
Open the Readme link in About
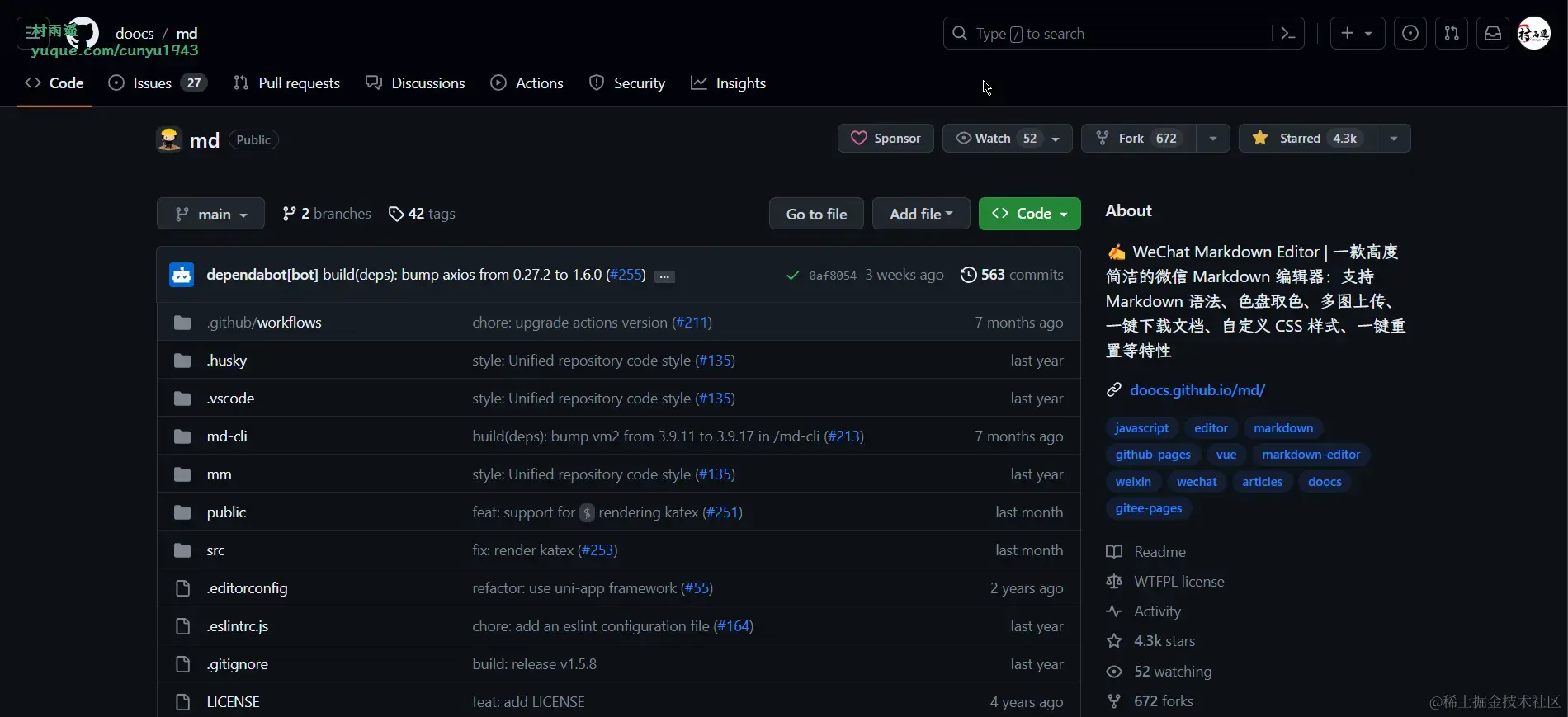(x=1146, y=552)
